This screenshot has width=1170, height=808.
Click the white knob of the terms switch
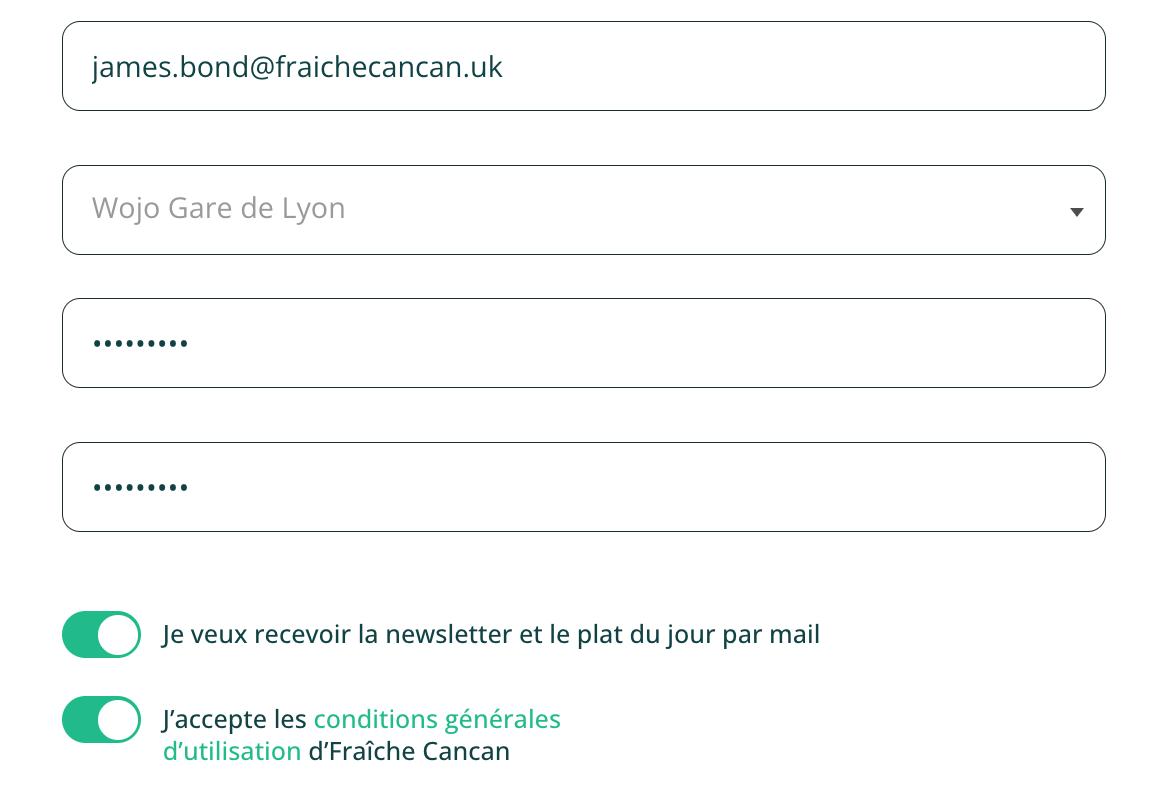118,719
